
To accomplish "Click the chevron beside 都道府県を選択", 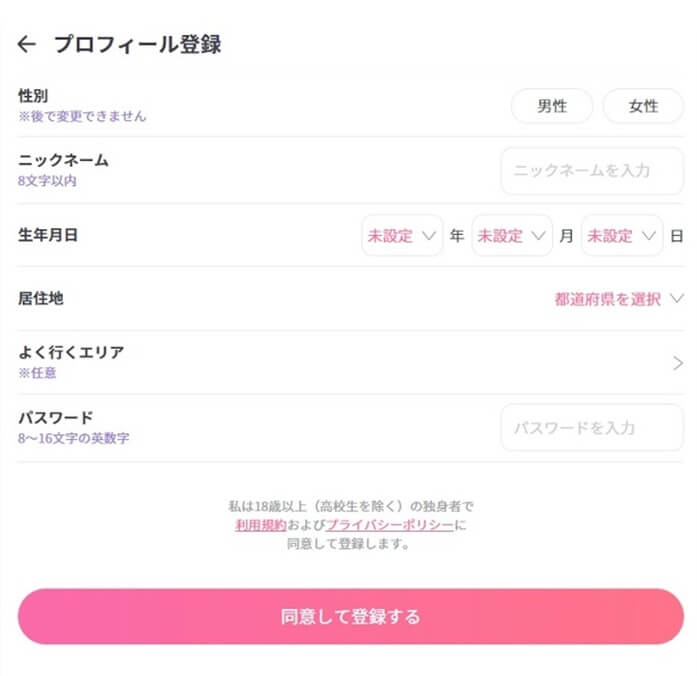I will 677,299.
